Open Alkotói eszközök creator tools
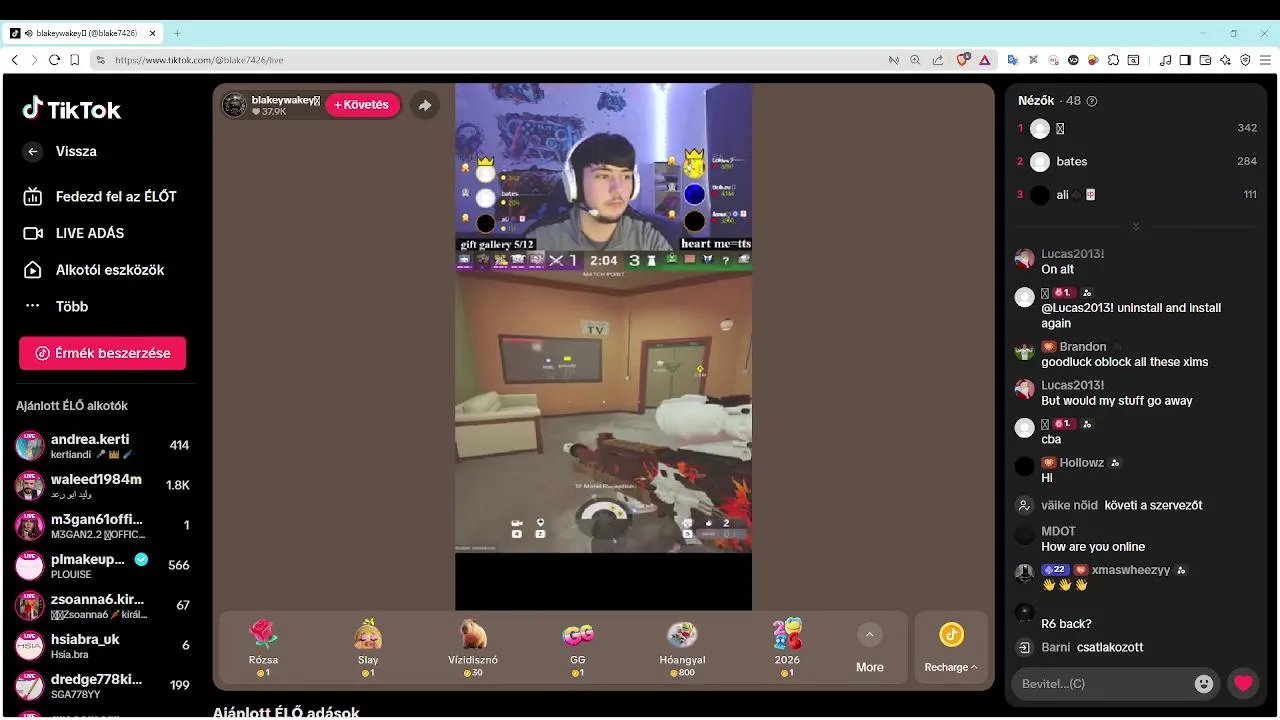 coord(94,270)
